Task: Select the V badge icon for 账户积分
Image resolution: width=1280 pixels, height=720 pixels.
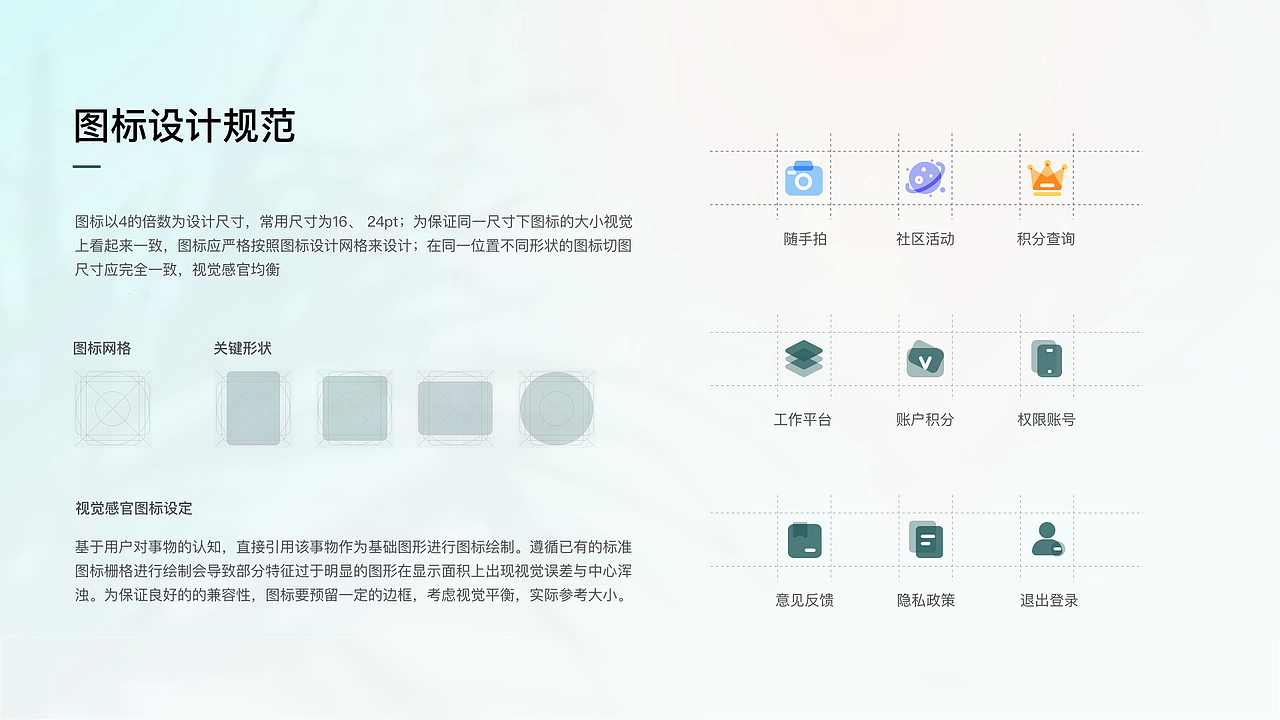Action: tap(925, 359)
